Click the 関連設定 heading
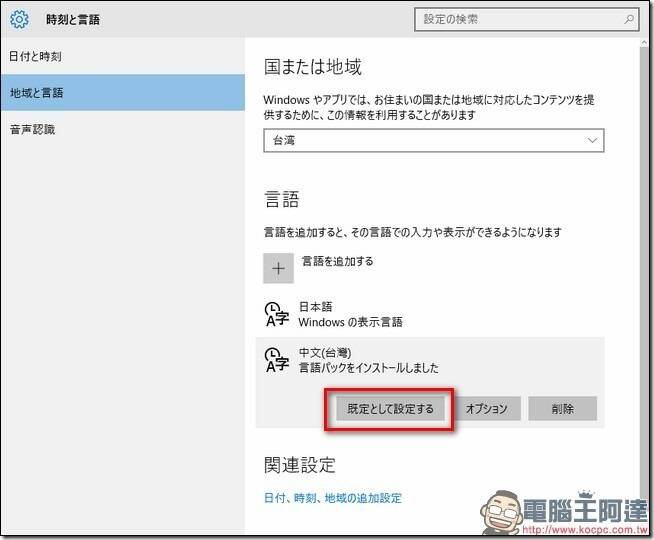654x540 pixels. pos(299,465)
